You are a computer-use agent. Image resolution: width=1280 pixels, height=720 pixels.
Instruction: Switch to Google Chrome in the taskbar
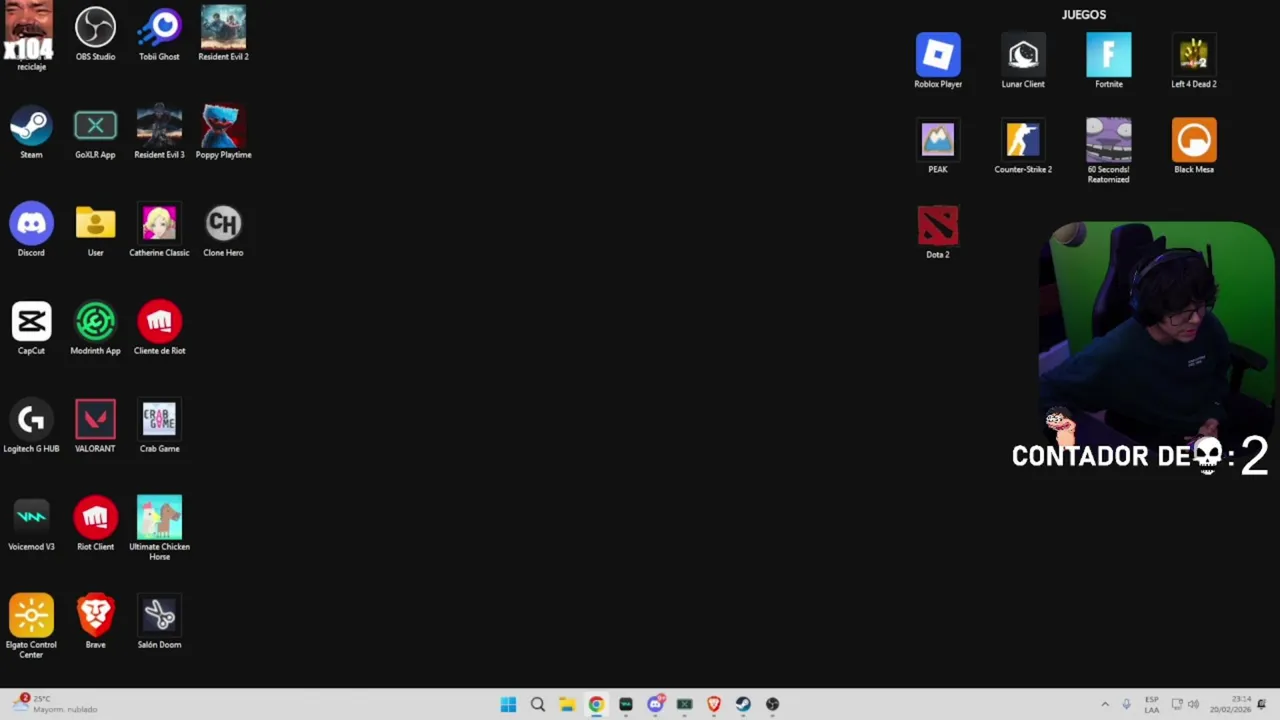[x=596, y=704]
